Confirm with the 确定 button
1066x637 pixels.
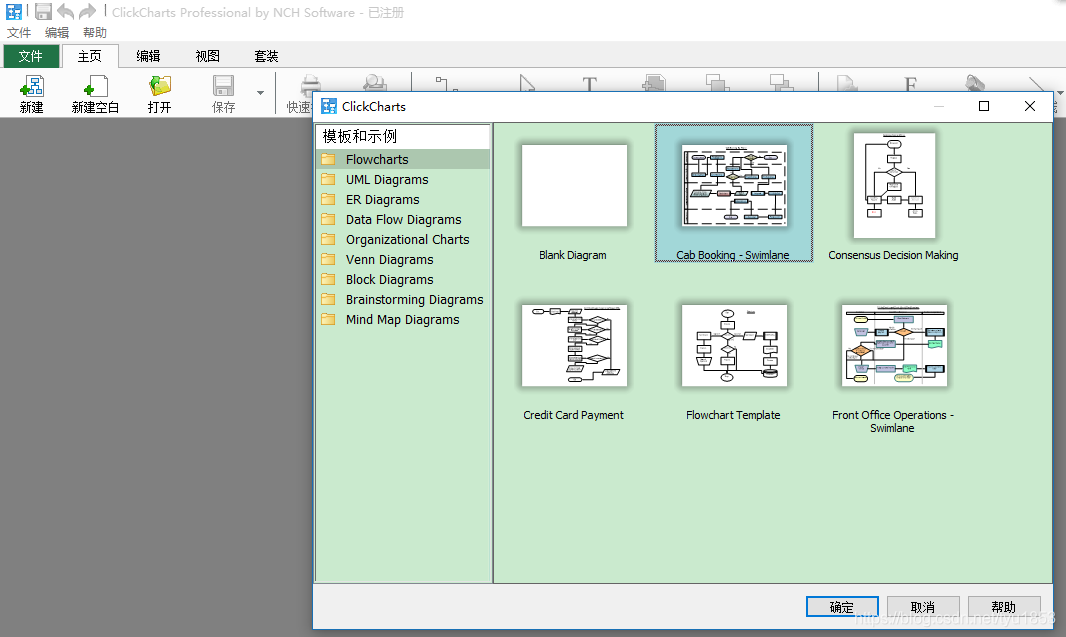pyautogui.click(x=842, y=606)
